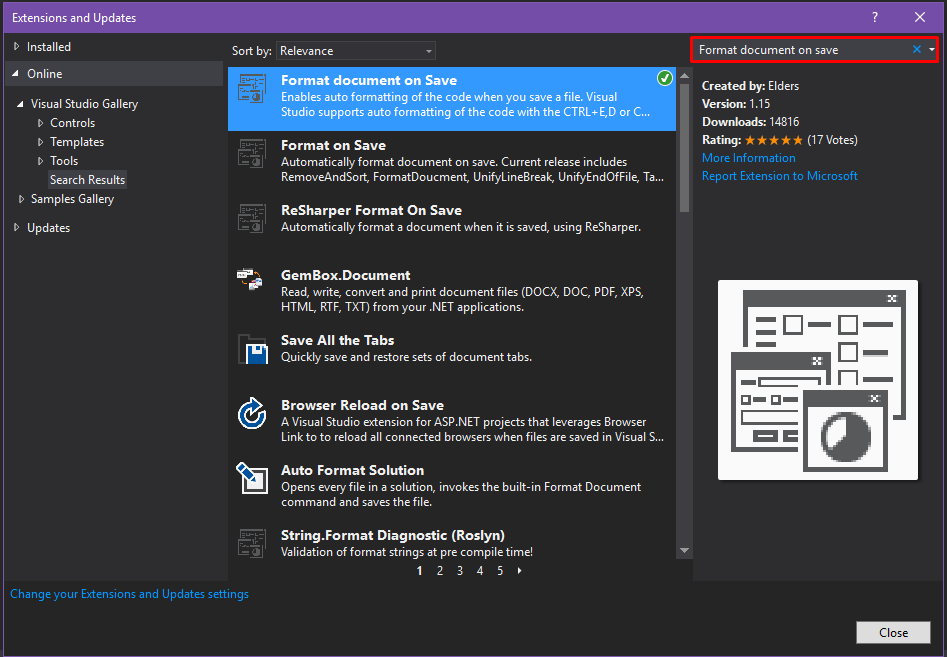Expand the Templates node
The image size is (947, 657).
click(x=40, y=143)
